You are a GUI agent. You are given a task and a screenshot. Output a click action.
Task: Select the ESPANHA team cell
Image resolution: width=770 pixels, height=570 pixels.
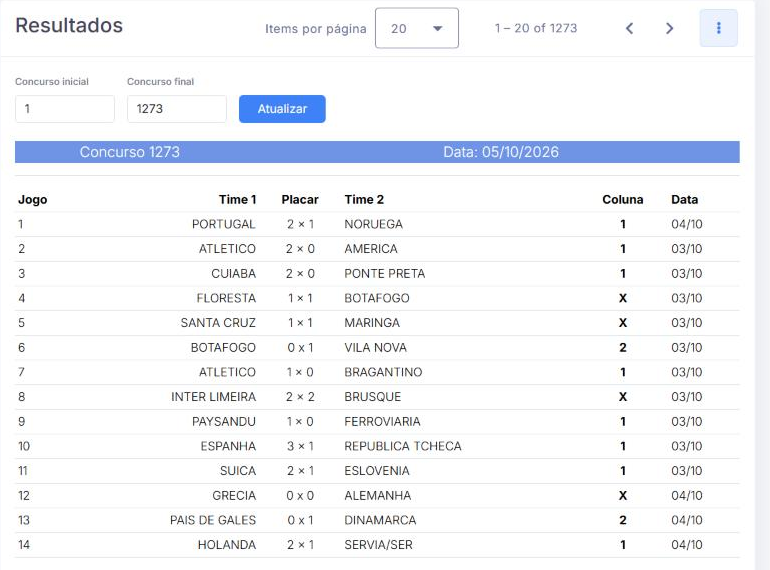point(228,446)
